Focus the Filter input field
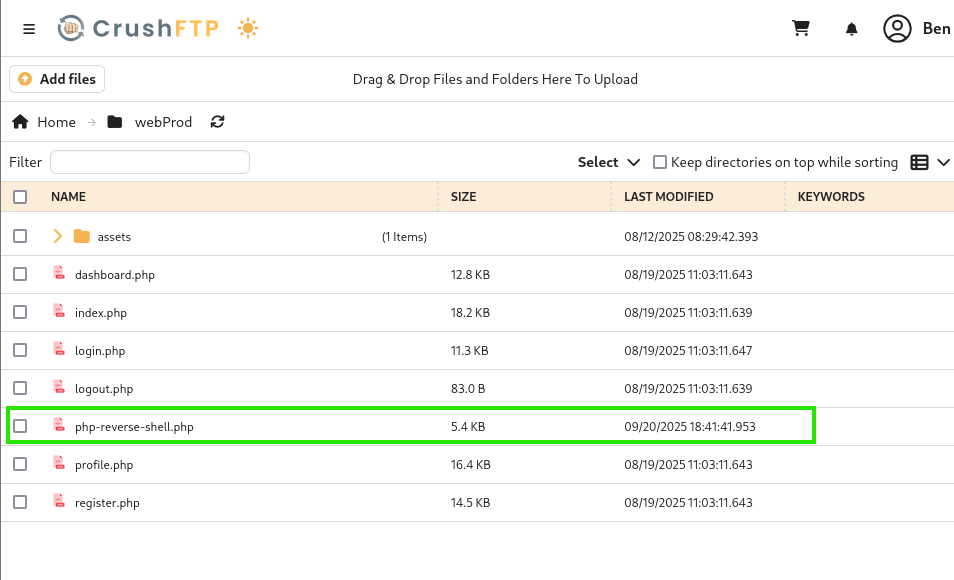Screen dimensions: 954x580 click(x=150, y=162)
